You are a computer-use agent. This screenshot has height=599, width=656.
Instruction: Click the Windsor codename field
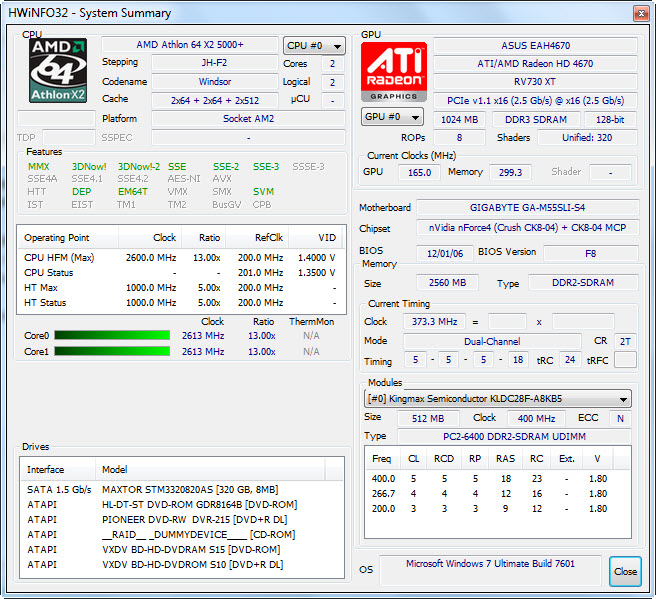click(x=215, y=82)
